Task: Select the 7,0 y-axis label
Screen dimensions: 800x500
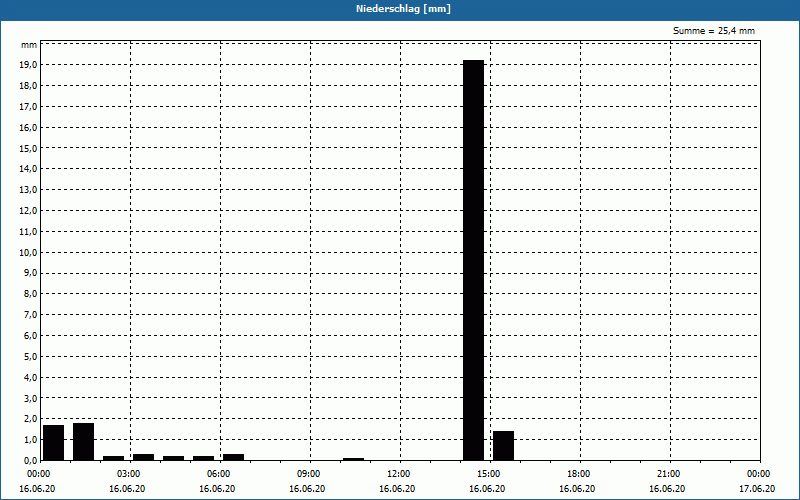Action: [x=31, y=315]
